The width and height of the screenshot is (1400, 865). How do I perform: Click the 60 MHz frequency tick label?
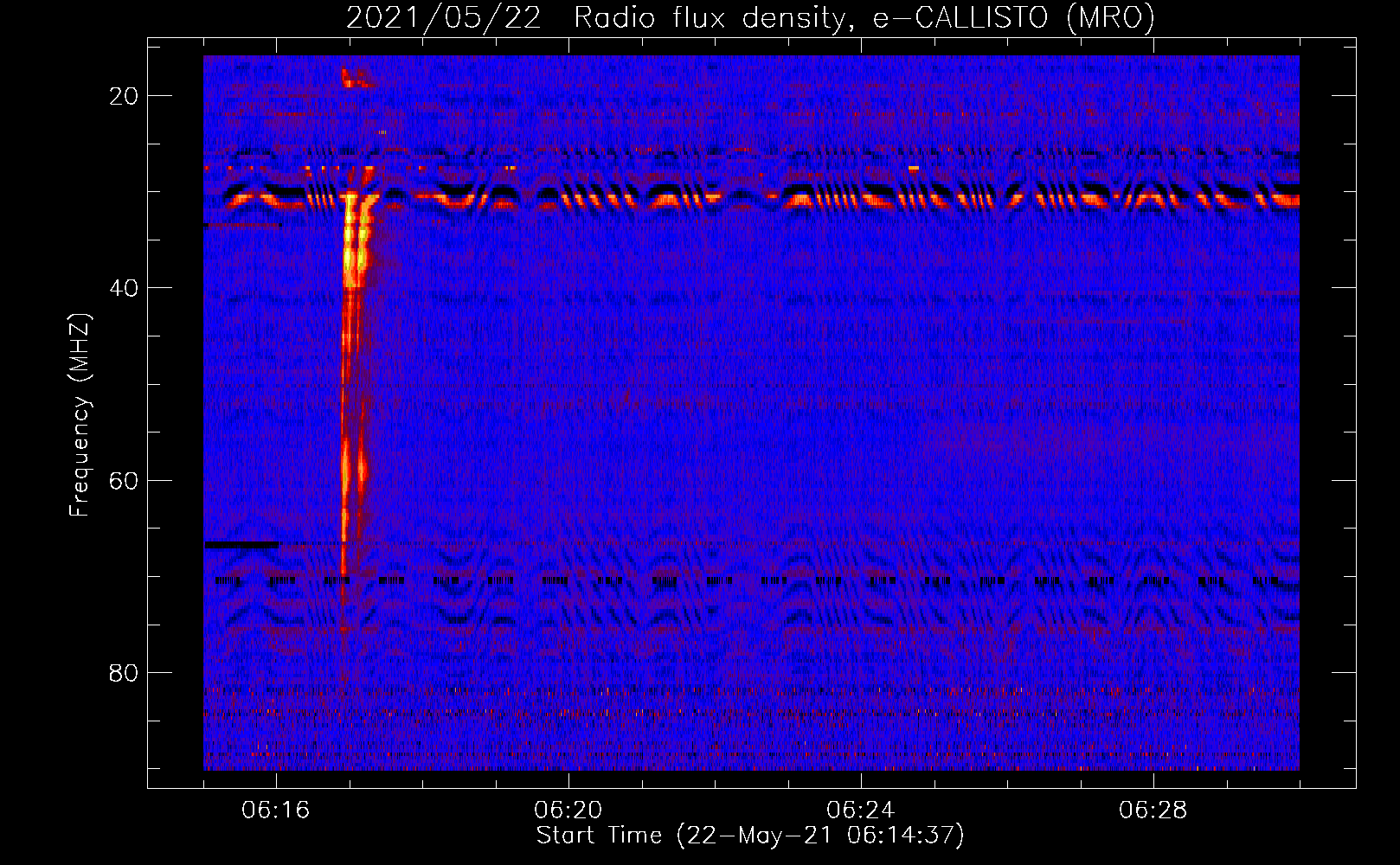click(124, 480)
